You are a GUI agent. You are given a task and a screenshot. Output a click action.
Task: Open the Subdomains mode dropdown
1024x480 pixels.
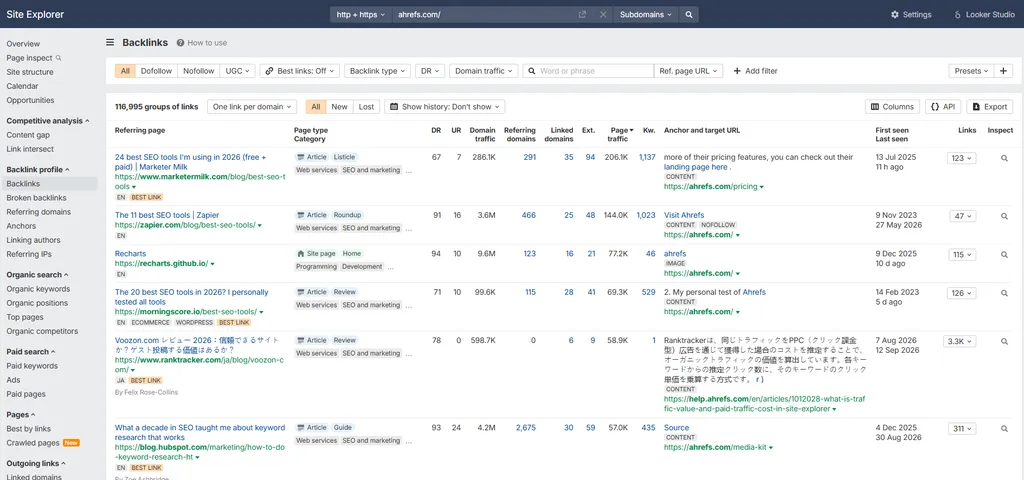[646, 14]
